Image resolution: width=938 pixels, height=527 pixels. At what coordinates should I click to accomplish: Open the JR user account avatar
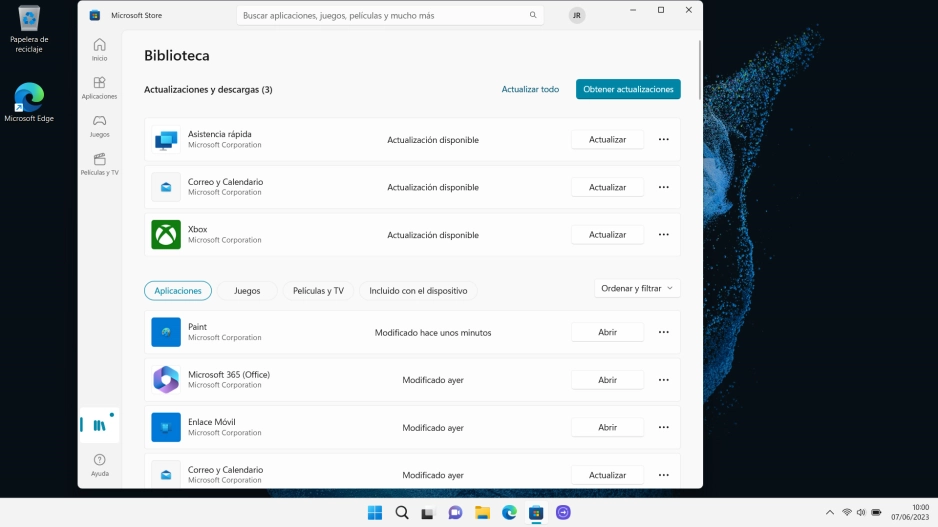click(577, 16)
